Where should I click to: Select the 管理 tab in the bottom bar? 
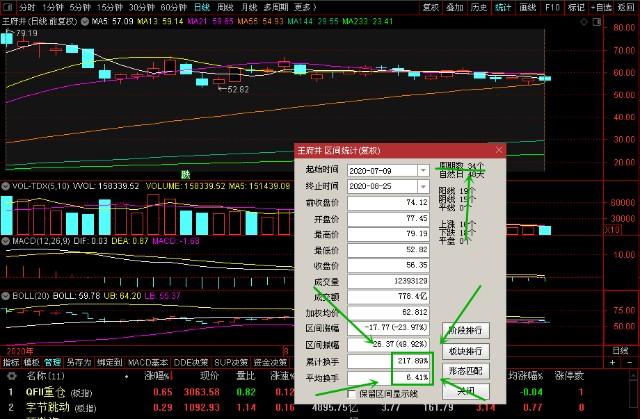(x=53, y=362)
